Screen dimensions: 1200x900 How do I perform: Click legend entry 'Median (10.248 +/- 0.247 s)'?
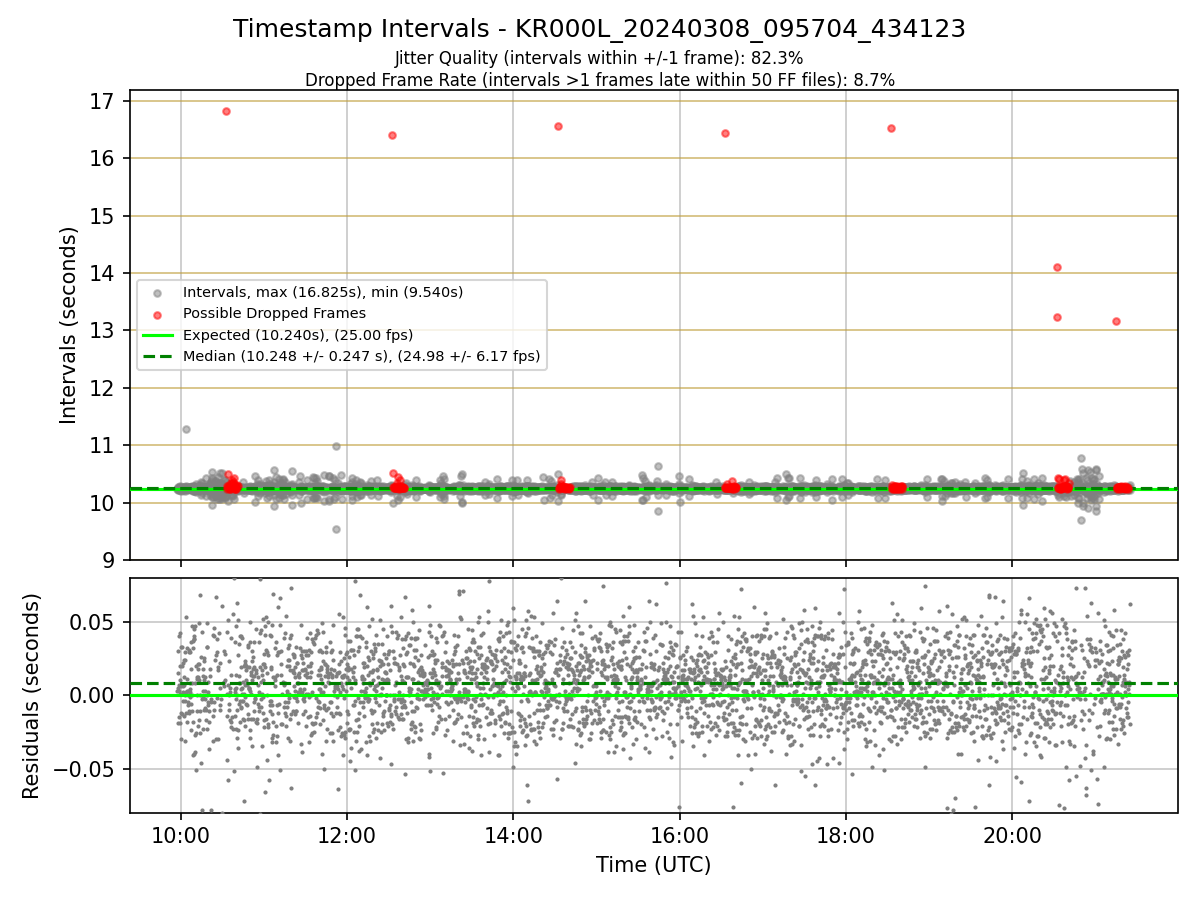(361, 355)
